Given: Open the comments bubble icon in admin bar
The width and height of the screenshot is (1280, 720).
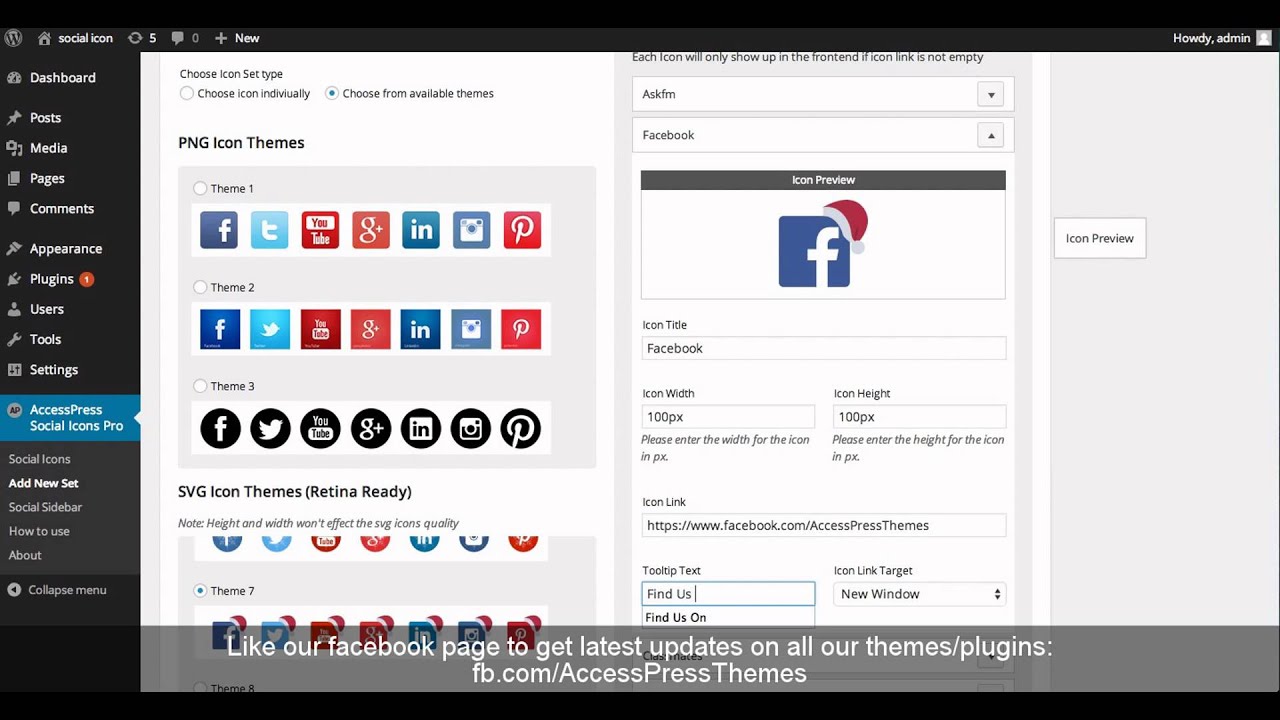Looking at the screenshot, I should click(x=177, y=38).
